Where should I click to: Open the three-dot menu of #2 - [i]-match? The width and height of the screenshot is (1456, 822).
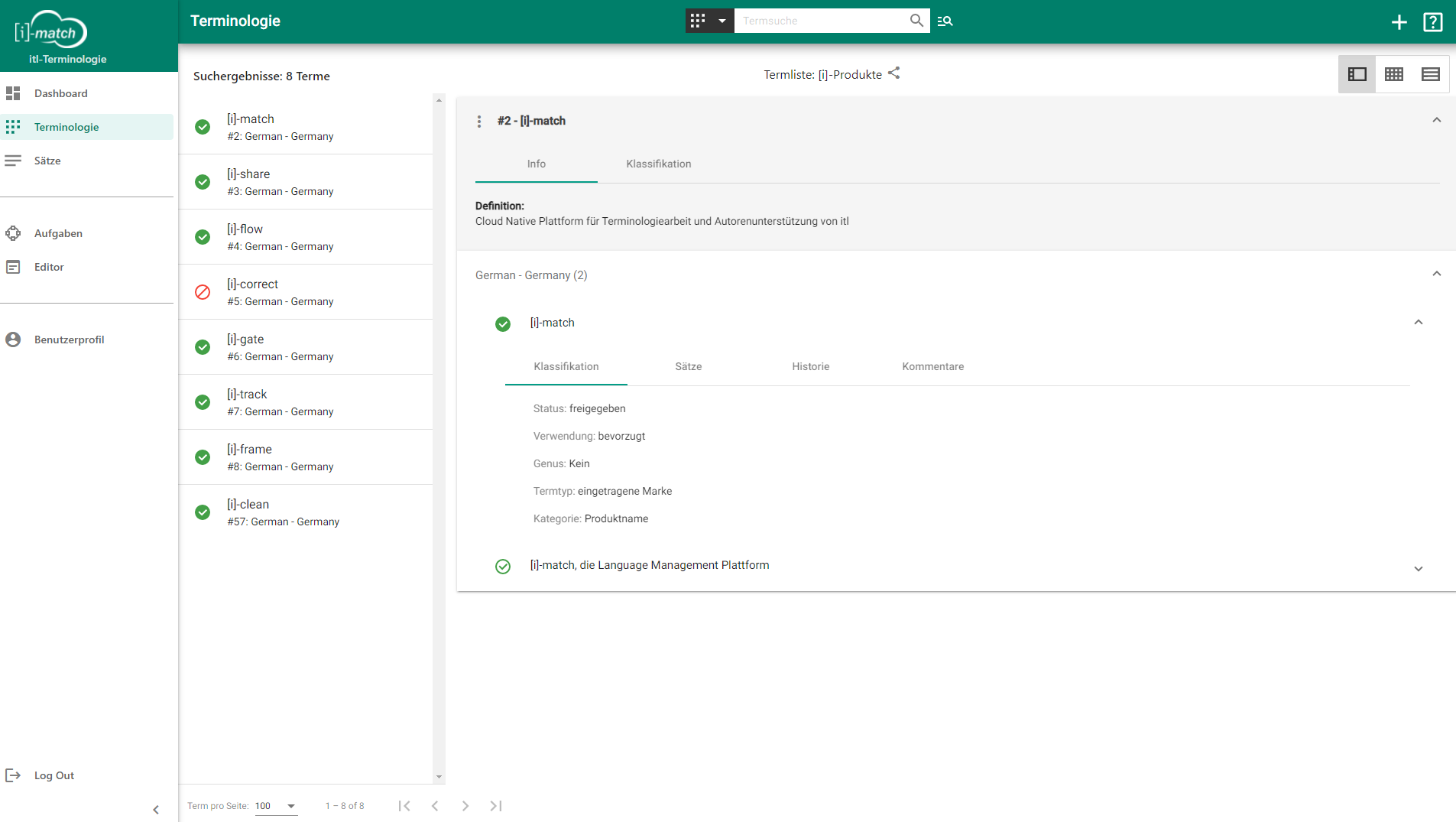(479, 122)
